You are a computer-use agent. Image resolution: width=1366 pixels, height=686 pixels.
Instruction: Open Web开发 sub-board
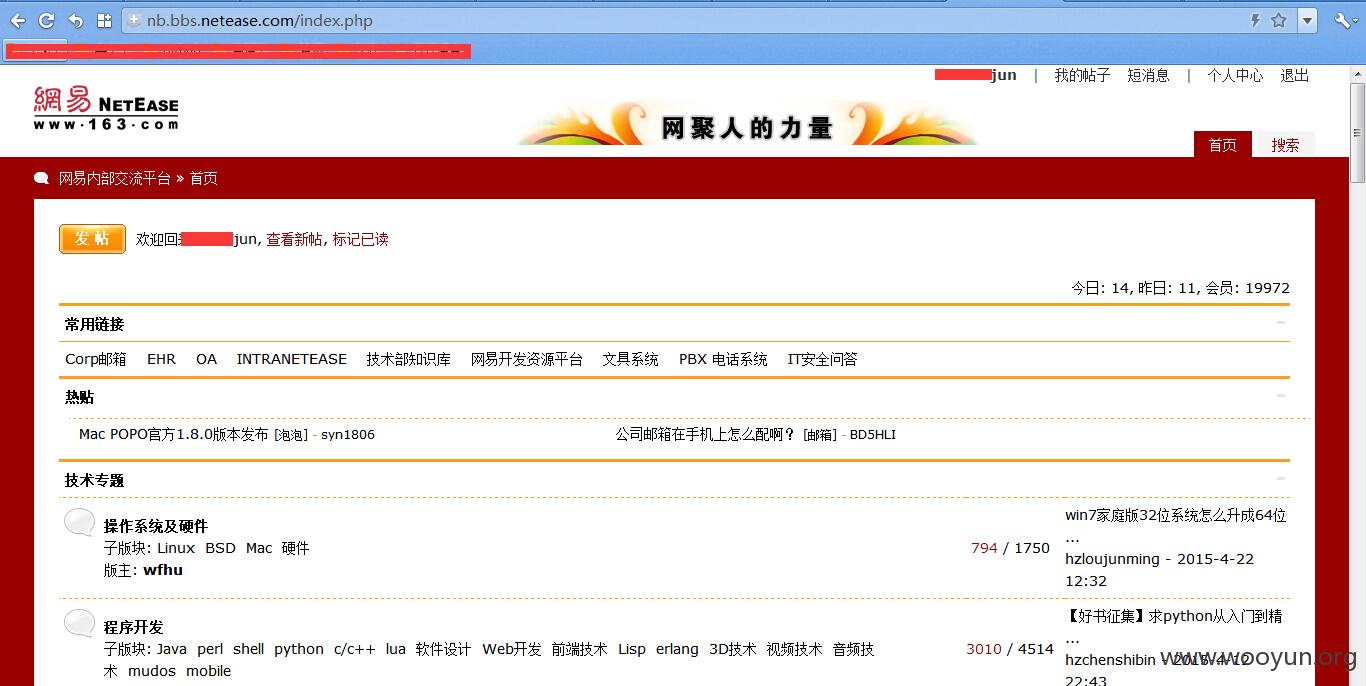coord(512,649)
